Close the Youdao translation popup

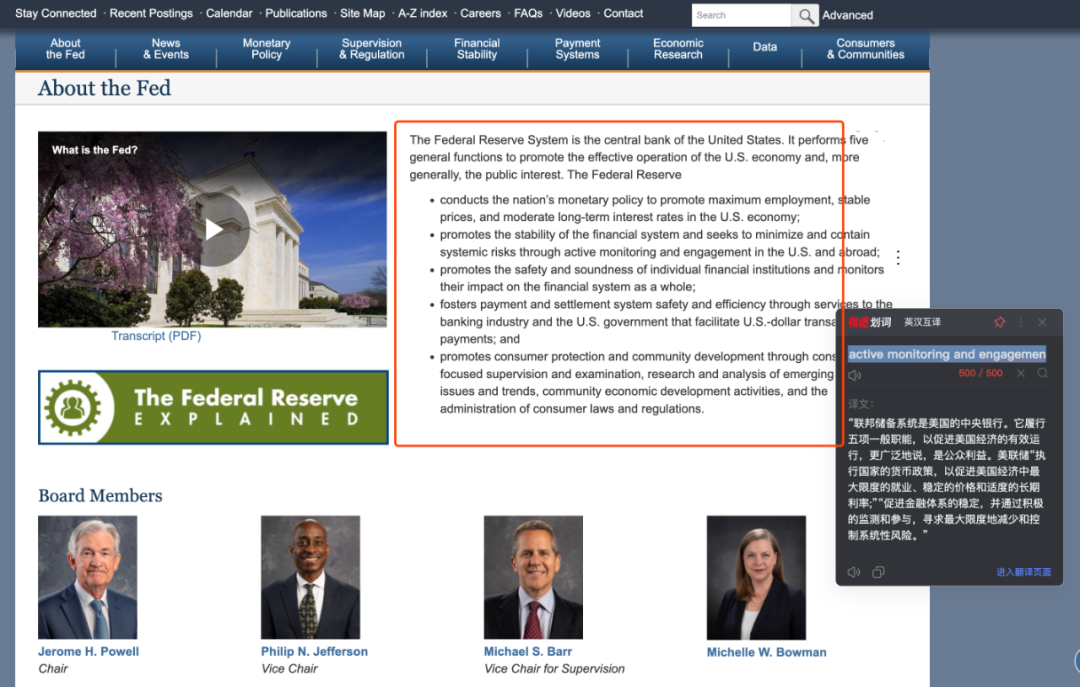click(x=1042, y=322)
